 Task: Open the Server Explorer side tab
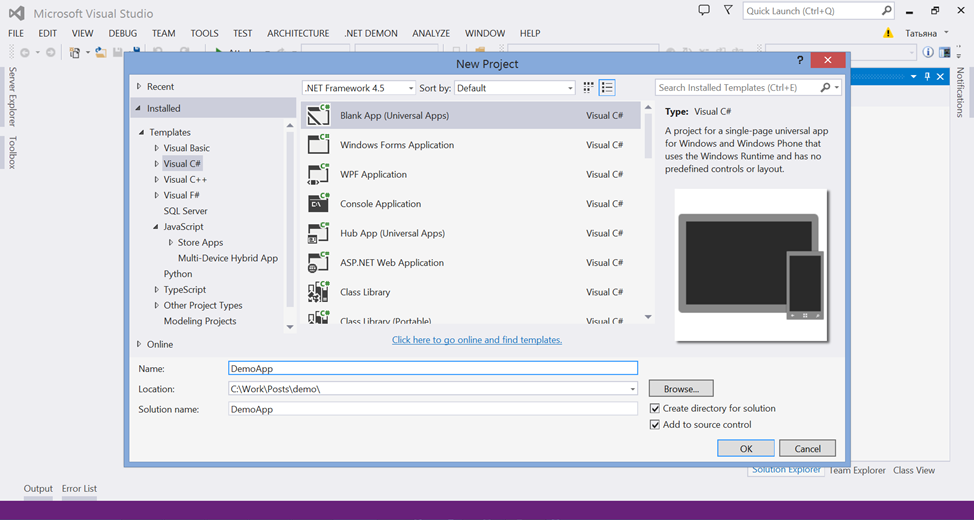tap(12, 98)
